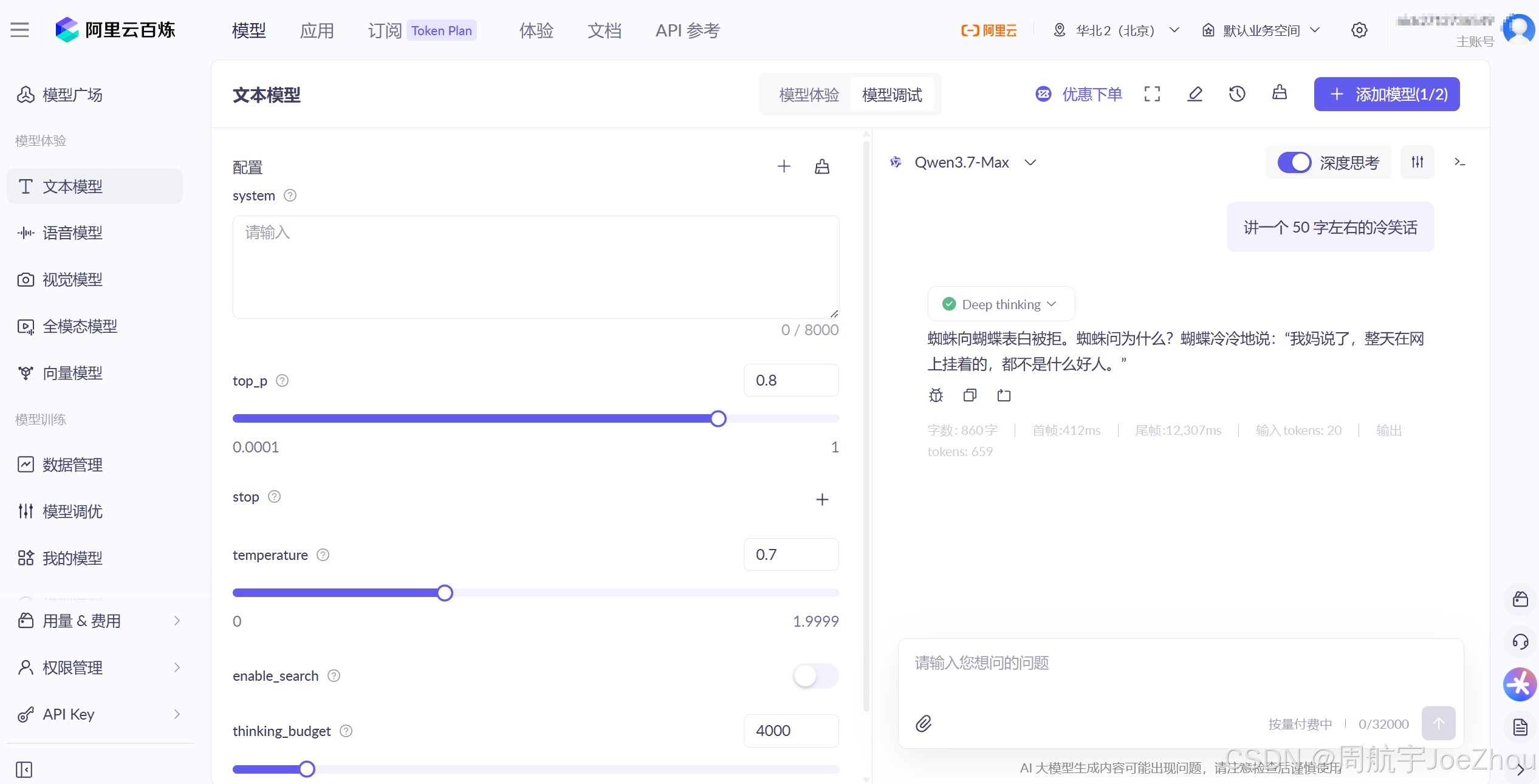Expand the Deep thinking section
Viewport: 1539px width, 784px height.
[1001, 304]
